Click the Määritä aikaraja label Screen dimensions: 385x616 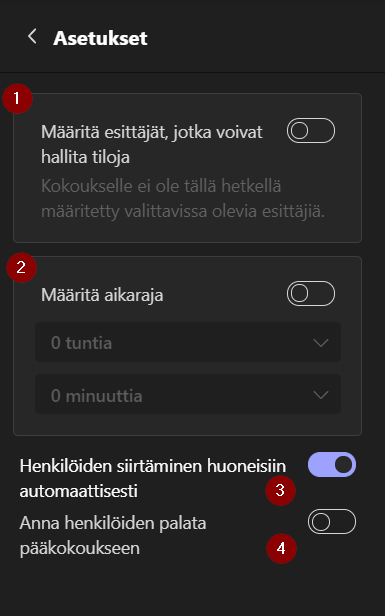(x=102, y=295)
